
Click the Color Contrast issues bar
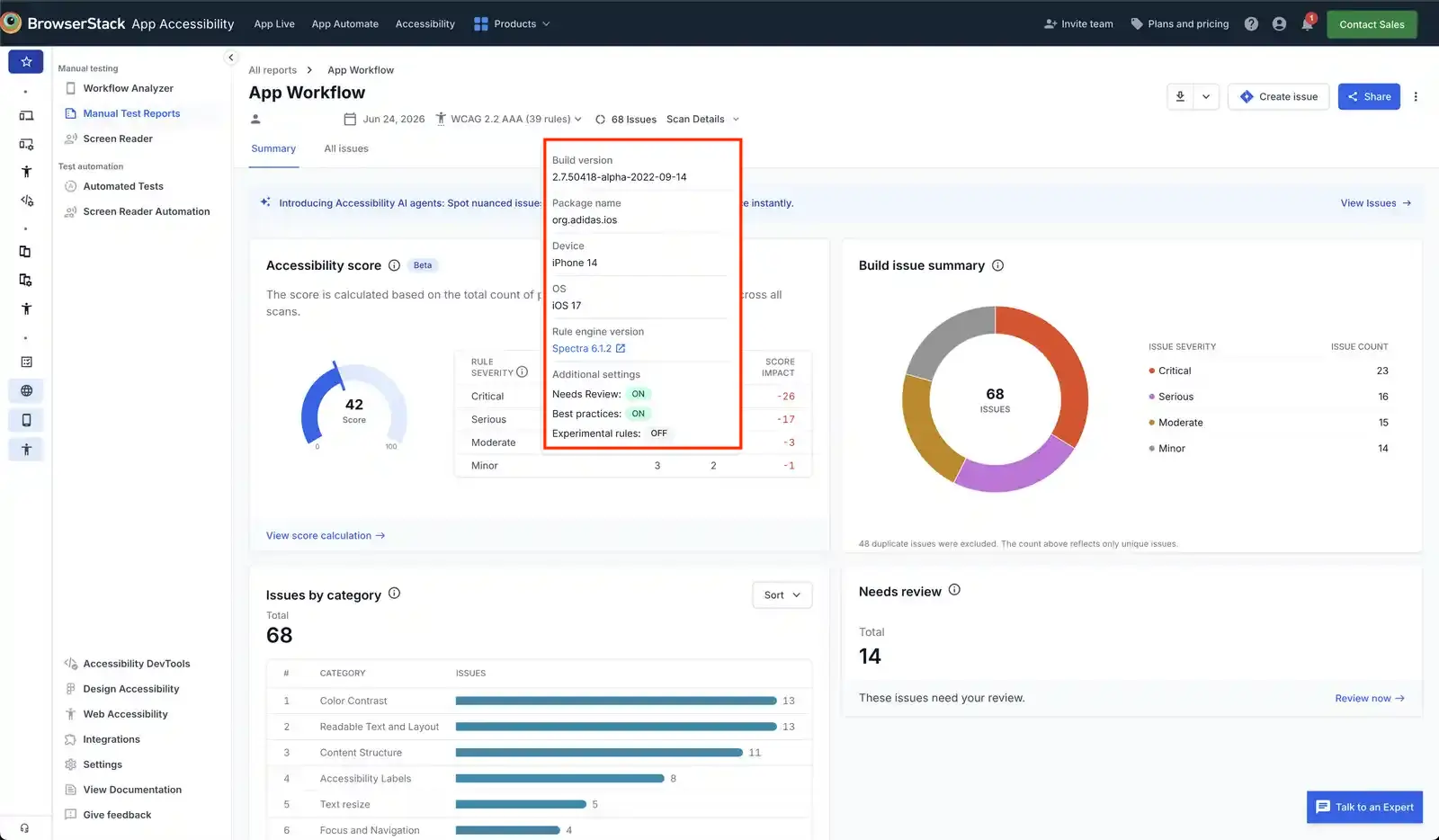pyautogui.click(x=616, y=701)
